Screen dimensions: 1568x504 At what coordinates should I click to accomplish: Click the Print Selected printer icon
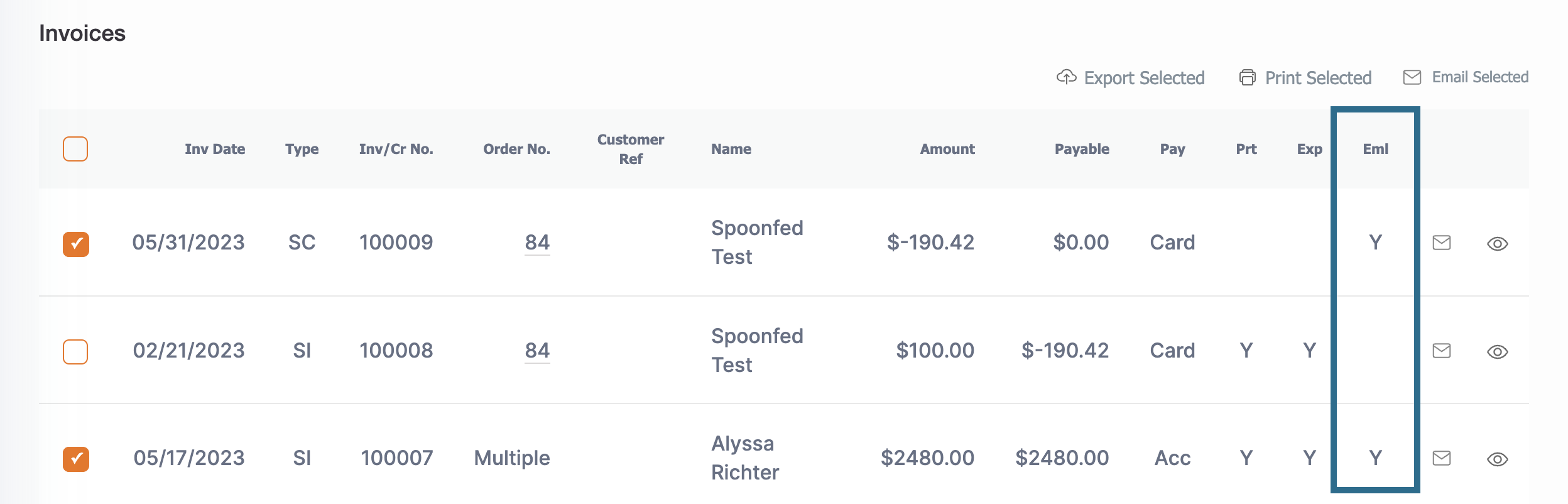(x=1247, y=77)
